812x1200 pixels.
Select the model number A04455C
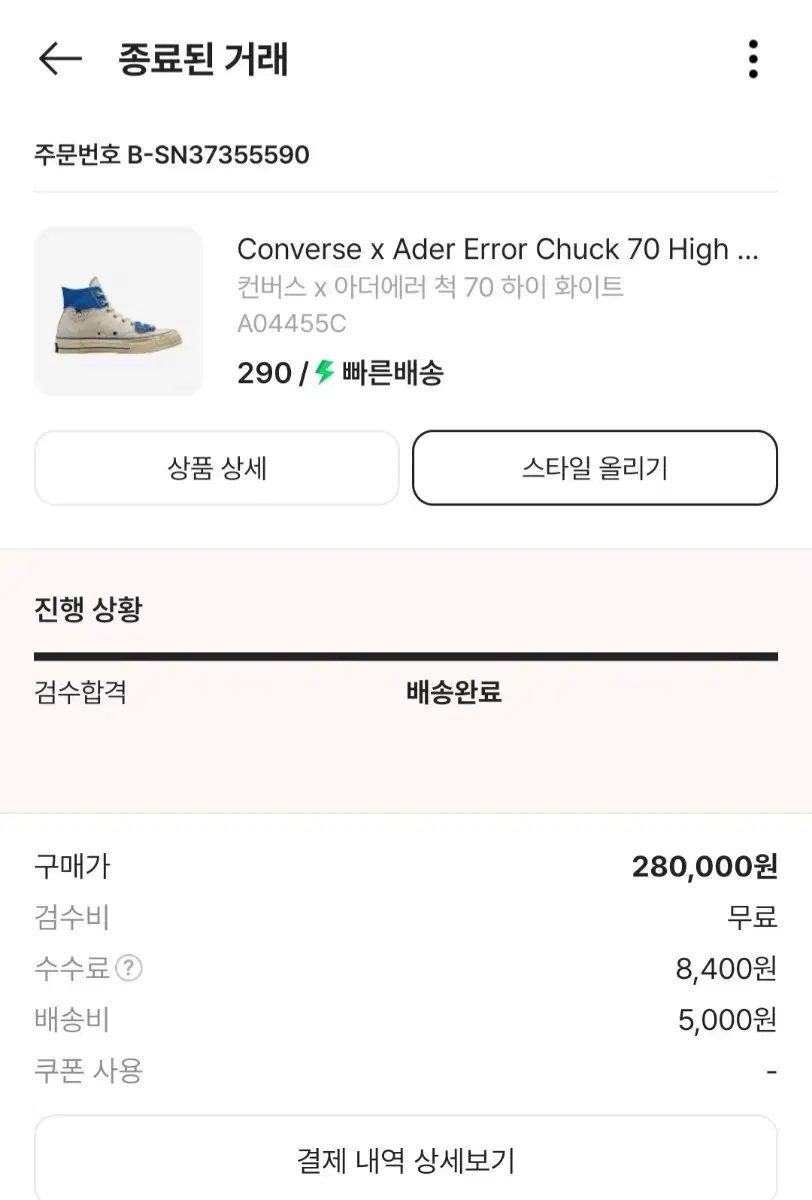292,324
